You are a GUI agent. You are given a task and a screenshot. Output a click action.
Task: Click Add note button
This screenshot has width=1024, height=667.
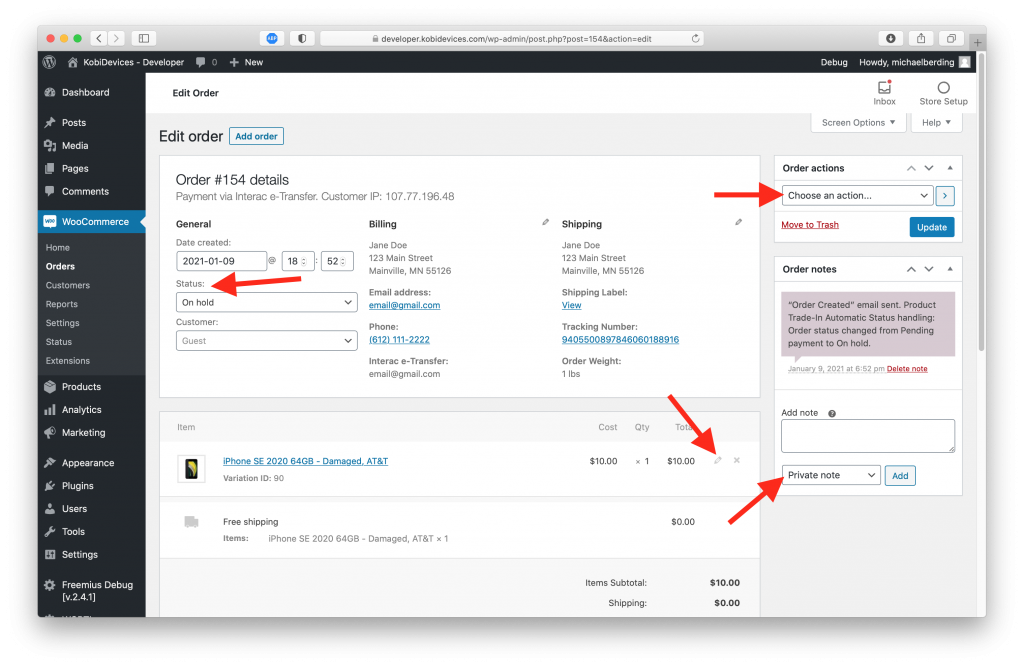coord(900,476)
